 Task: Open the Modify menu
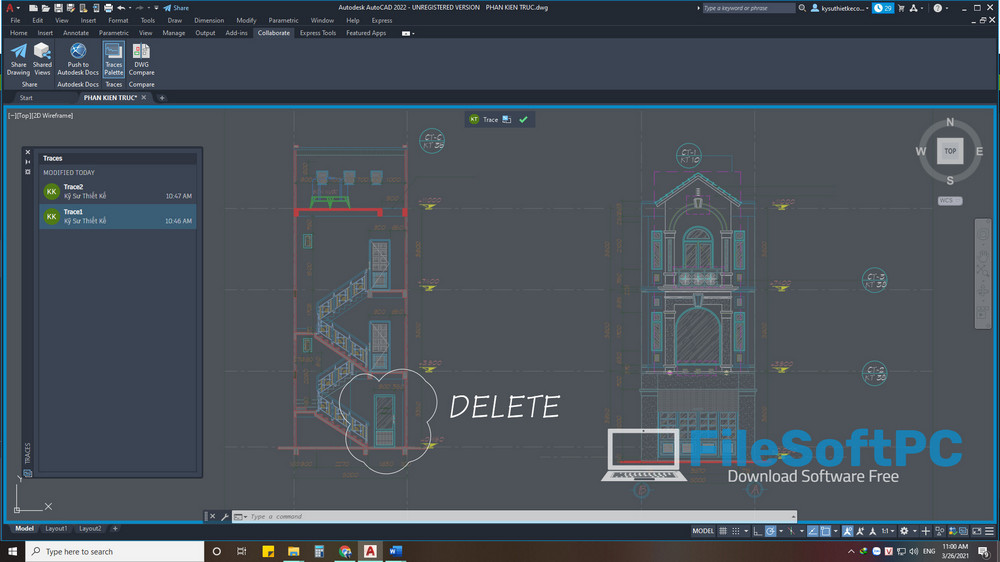click(x=246, y=20)
